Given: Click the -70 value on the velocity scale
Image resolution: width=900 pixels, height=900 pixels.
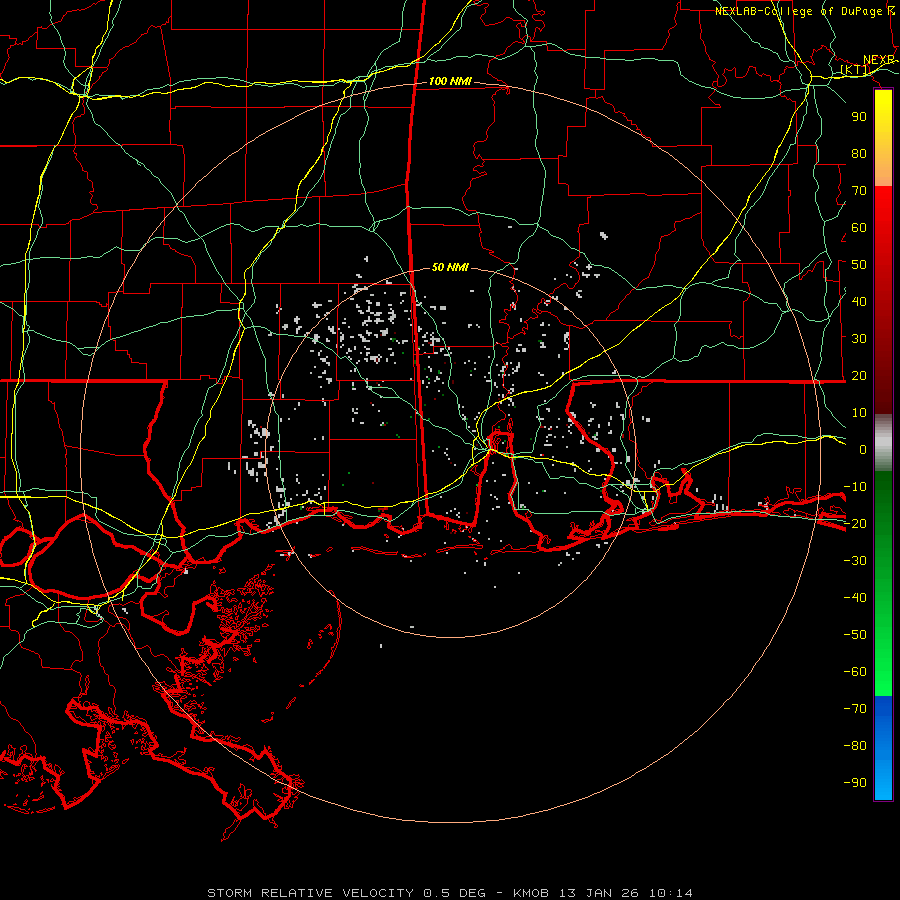Looking at the screenshot, I should coord(855,709).
